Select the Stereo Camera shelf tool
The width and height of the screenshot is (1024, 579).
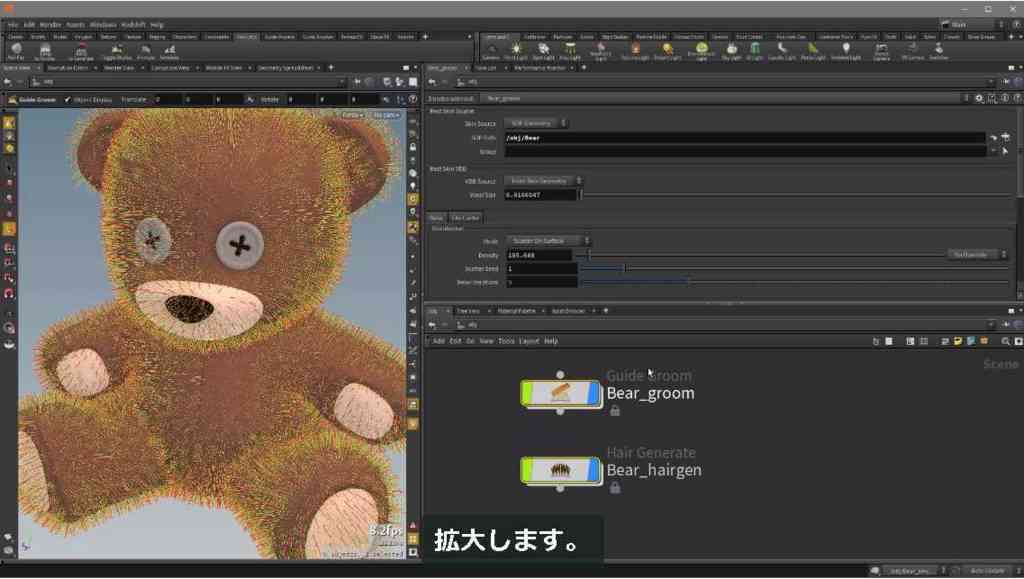(x=881, y=51)
